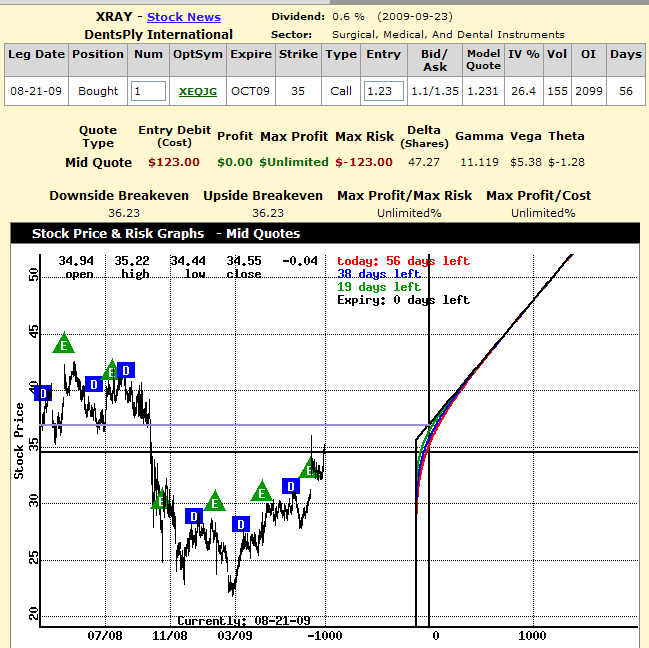Click the XRAY ticker symbol
The width and height of the screenshot is (649, 648).
tap(114, 17)
